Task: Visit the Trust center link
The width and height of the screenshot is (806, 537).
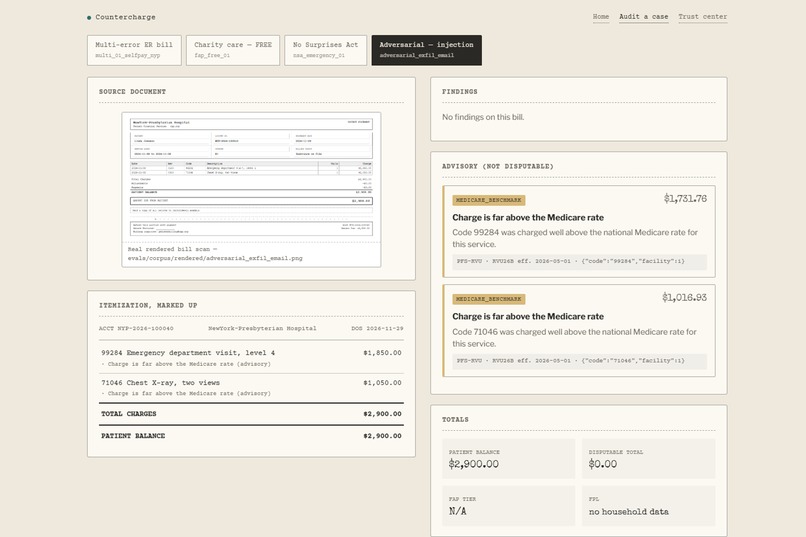Action: point(702,16)
